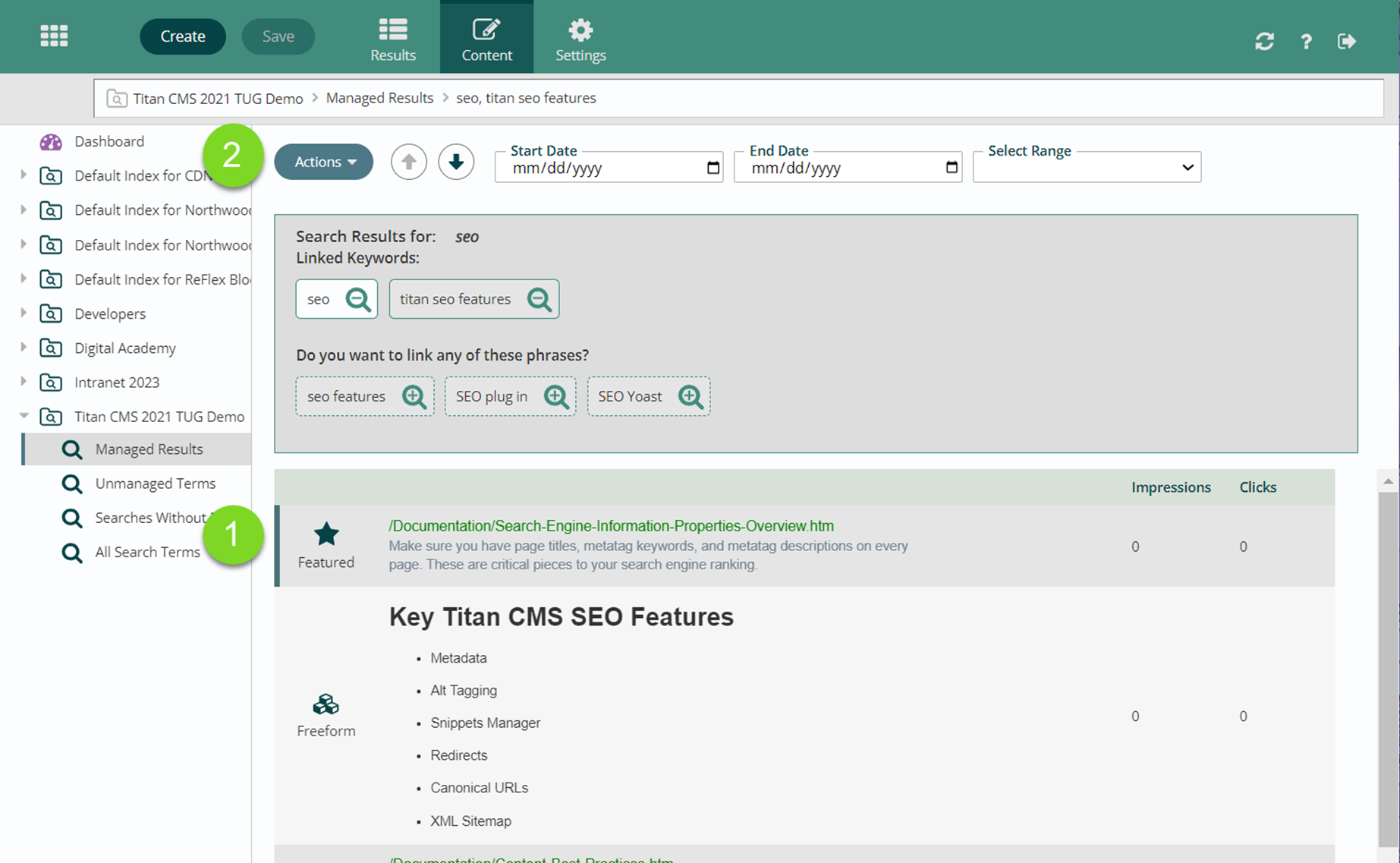This screenshot has height=863, width=1400.
Task: Click the Start Date input field
Action: (x=609, y=168)
